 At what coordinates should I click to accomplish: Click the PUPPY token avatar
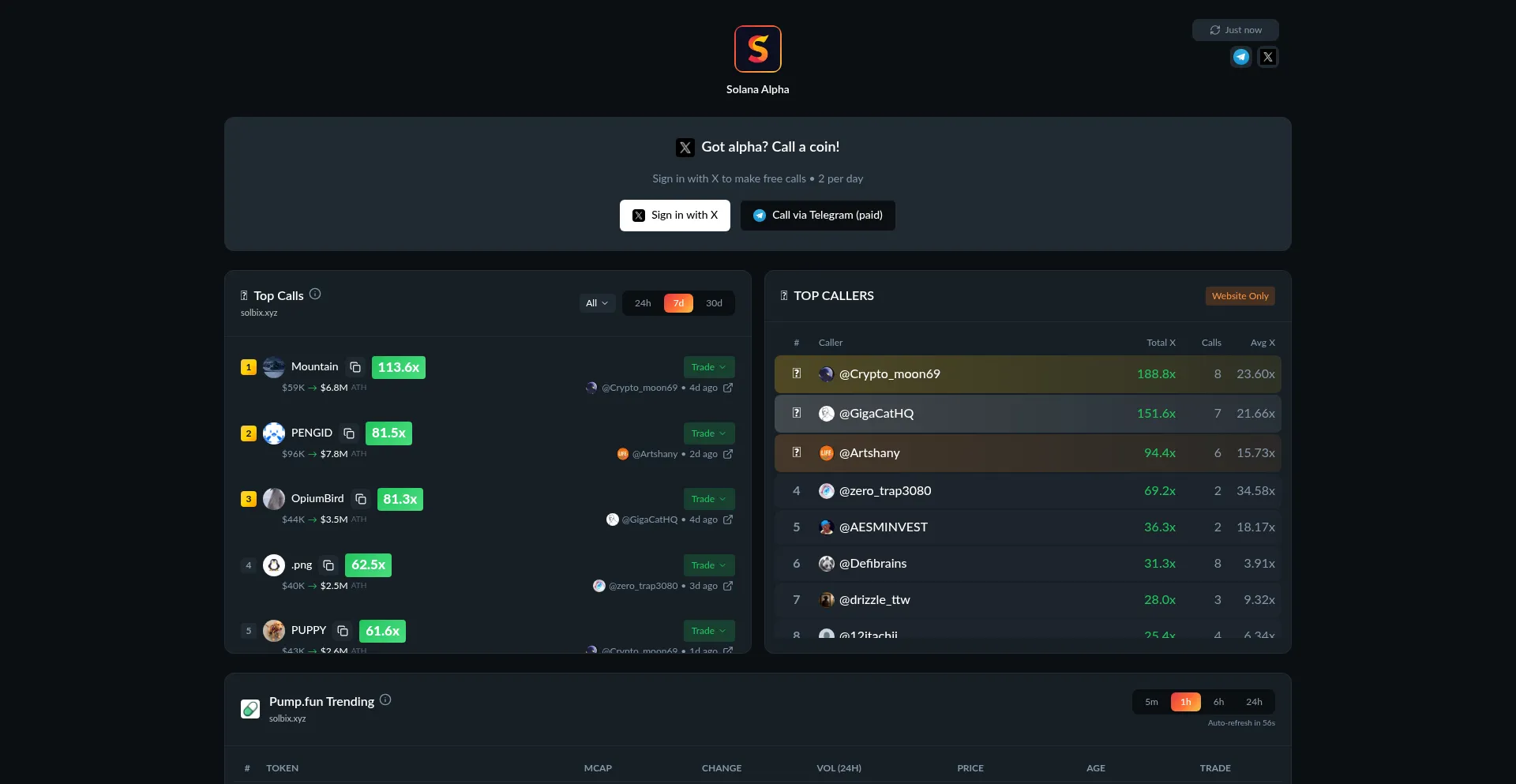click(x=274, y=631)
